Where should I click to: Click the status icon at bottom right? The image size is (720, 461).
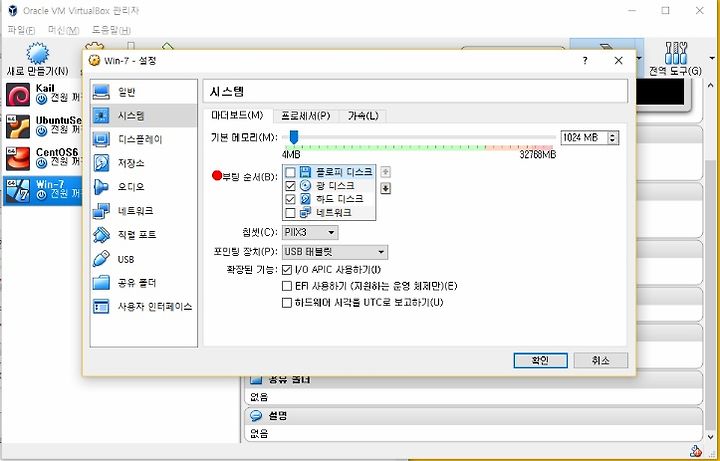696,451
